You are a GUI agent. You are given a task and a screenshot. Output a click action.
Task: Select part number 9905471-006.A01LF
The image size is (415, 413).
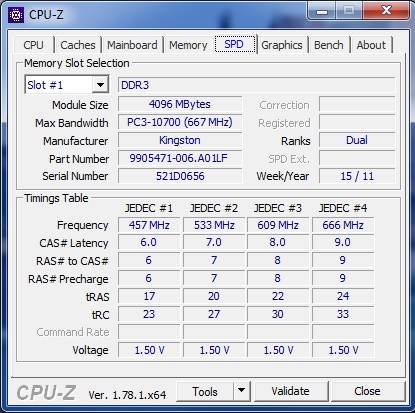tap(180, 158)
